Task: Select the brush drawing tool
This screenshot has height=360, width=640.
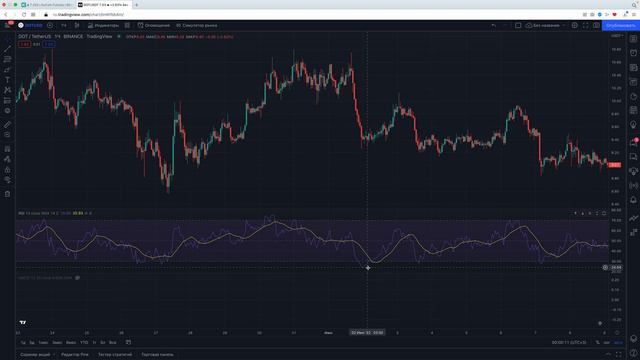Action: 7,69
